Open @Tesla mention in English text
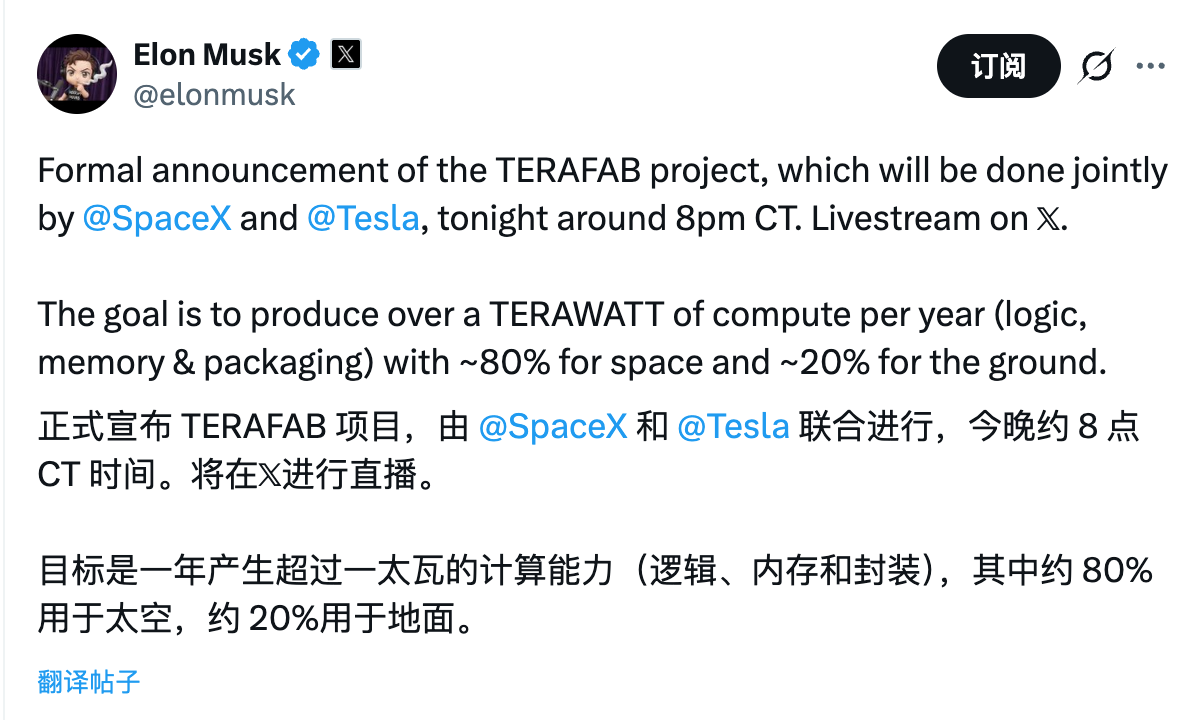Viewport: 1196px width, 720px height. click(x=364, y=218)
